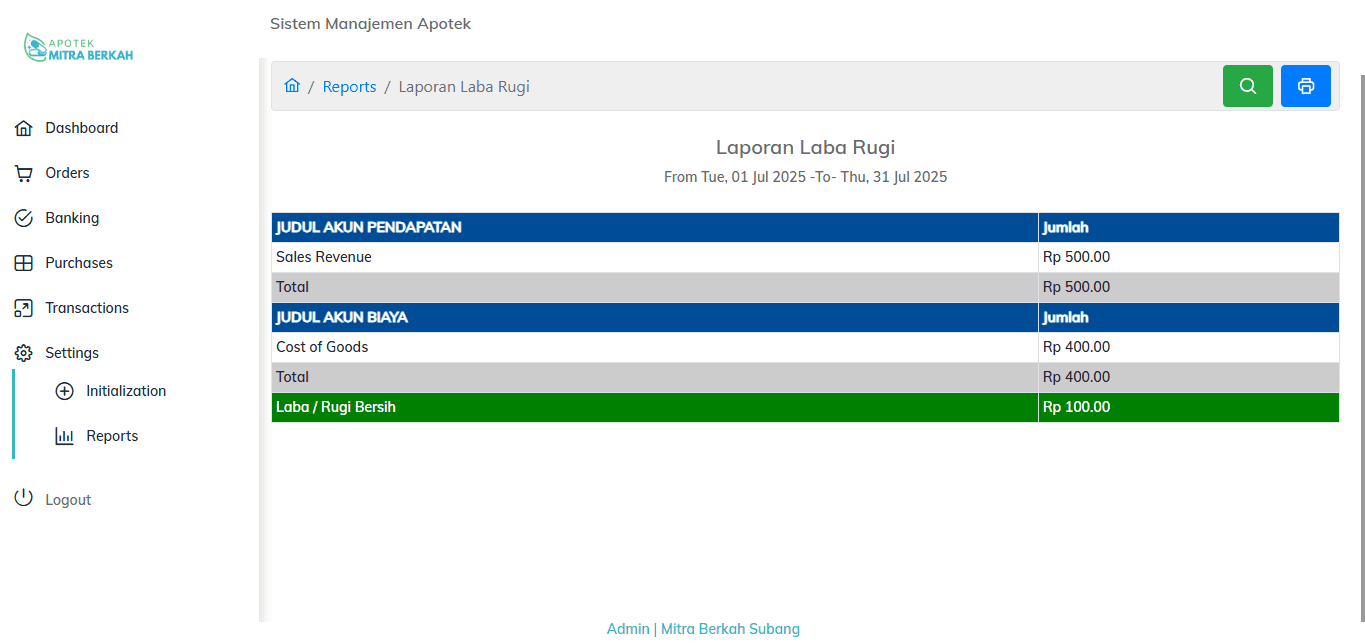Click the Reports bar chart icon
Image resolution: width=1365 pixels, height=644 pixels.
[x=65, y=436]
